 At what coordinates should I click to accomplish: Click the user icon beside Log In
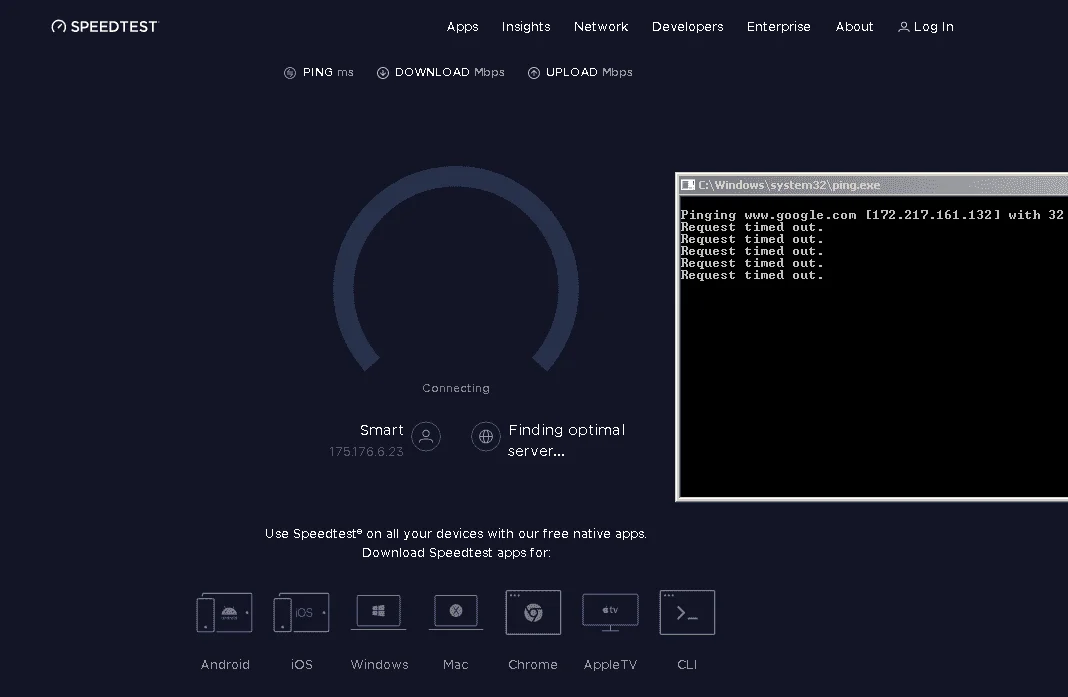904,27
